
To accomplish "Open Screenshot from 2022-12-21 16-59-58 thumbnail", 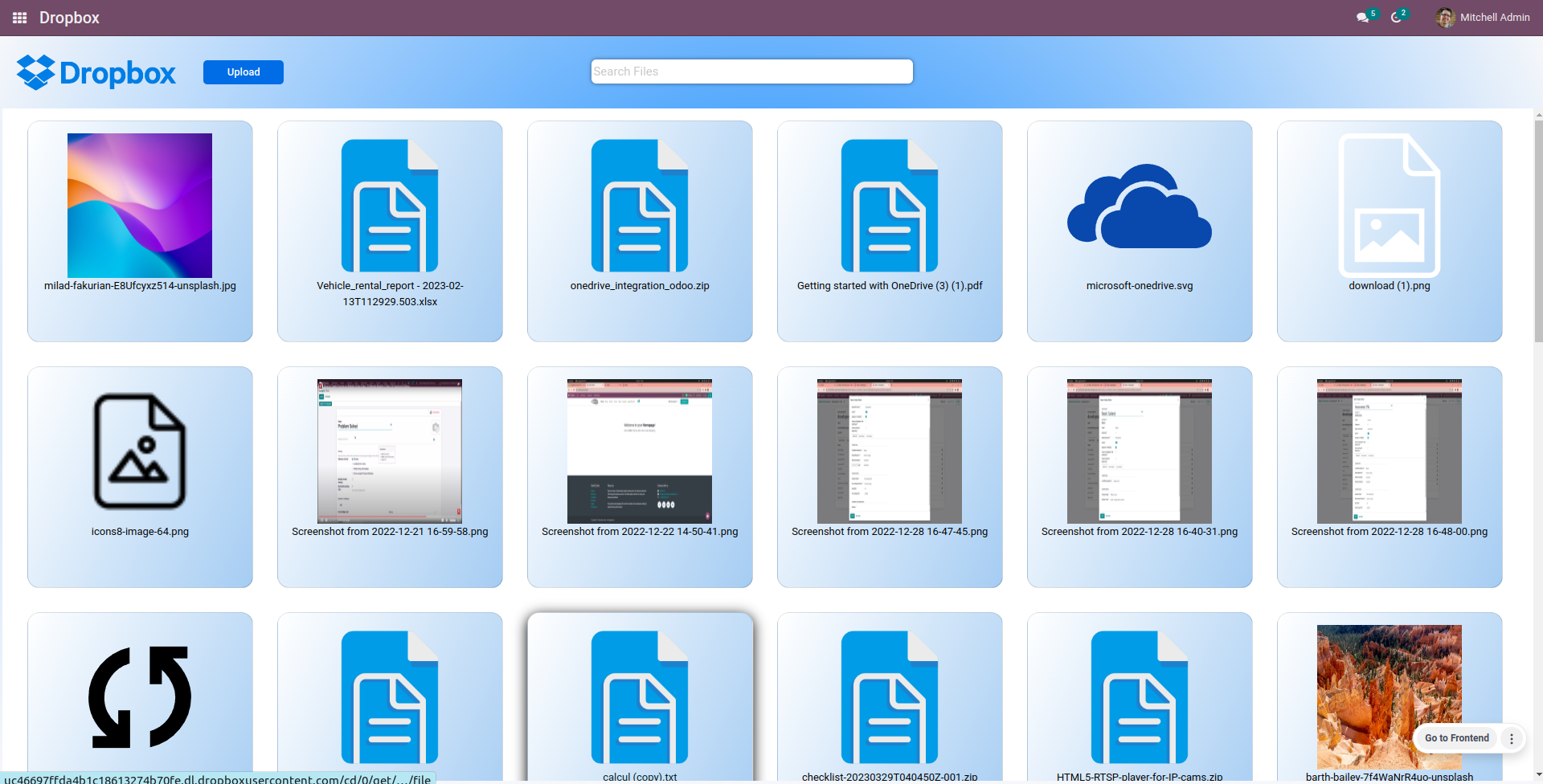I will pos(390,451).
